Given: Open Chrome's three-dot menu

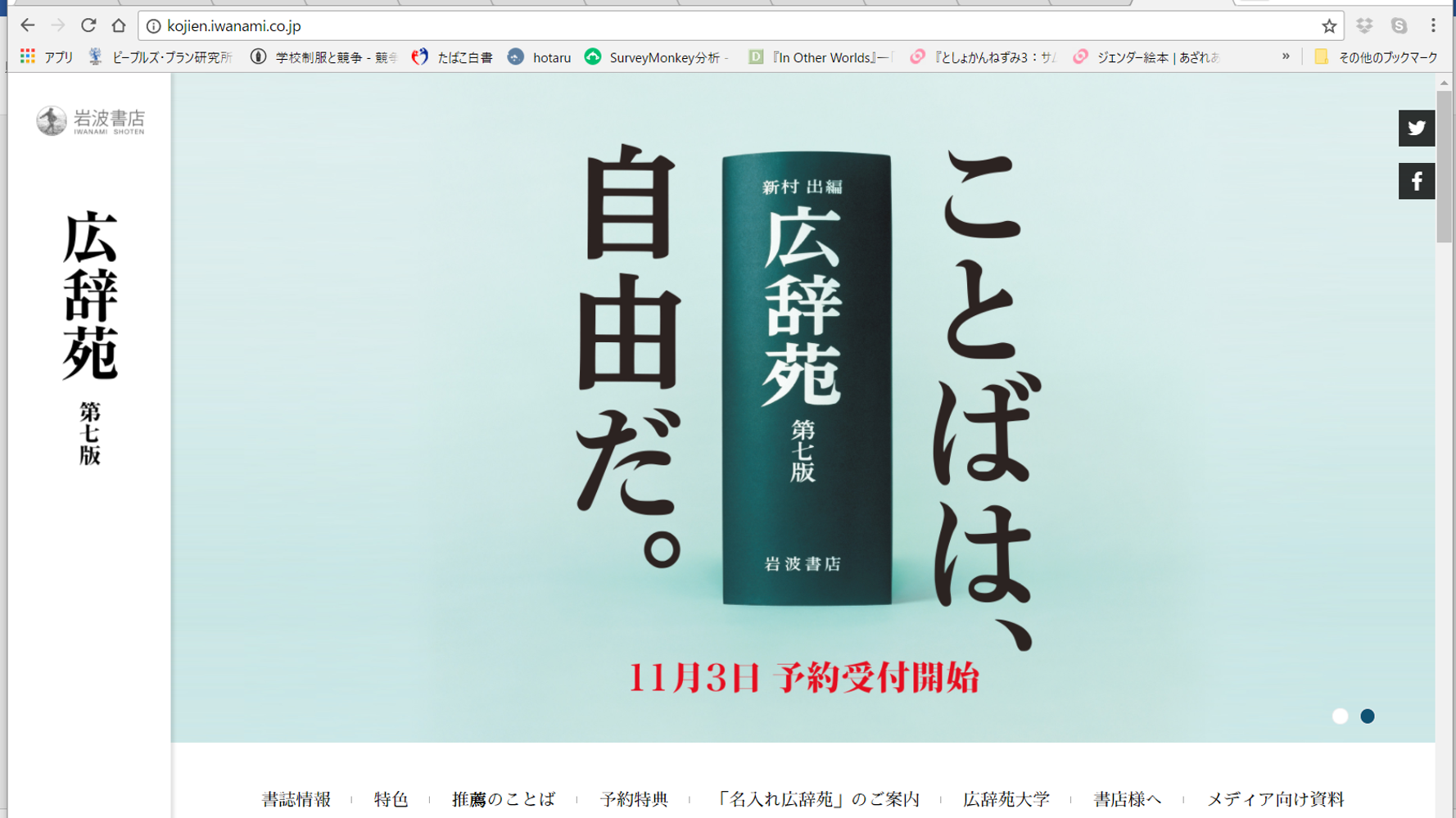Looking at the screenshot, I should coord(1433,26).
